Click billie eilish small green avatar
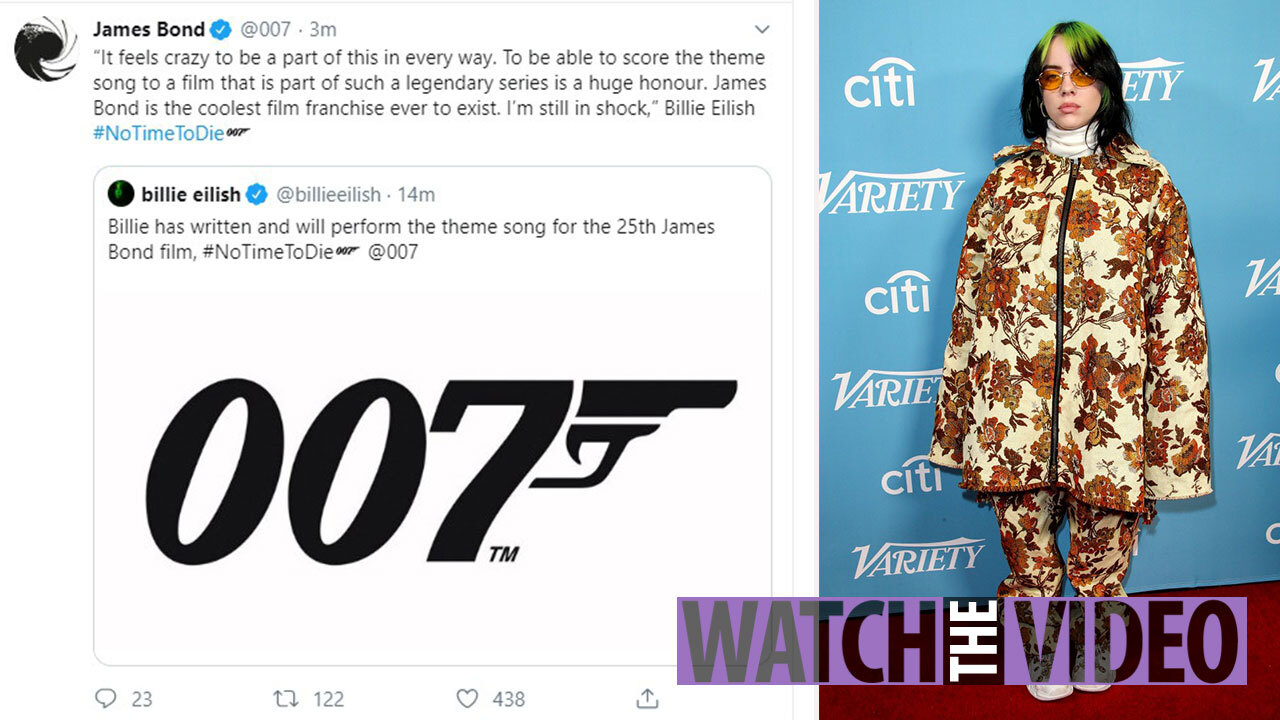This screenshot has width=1280, height=720. 121,193
